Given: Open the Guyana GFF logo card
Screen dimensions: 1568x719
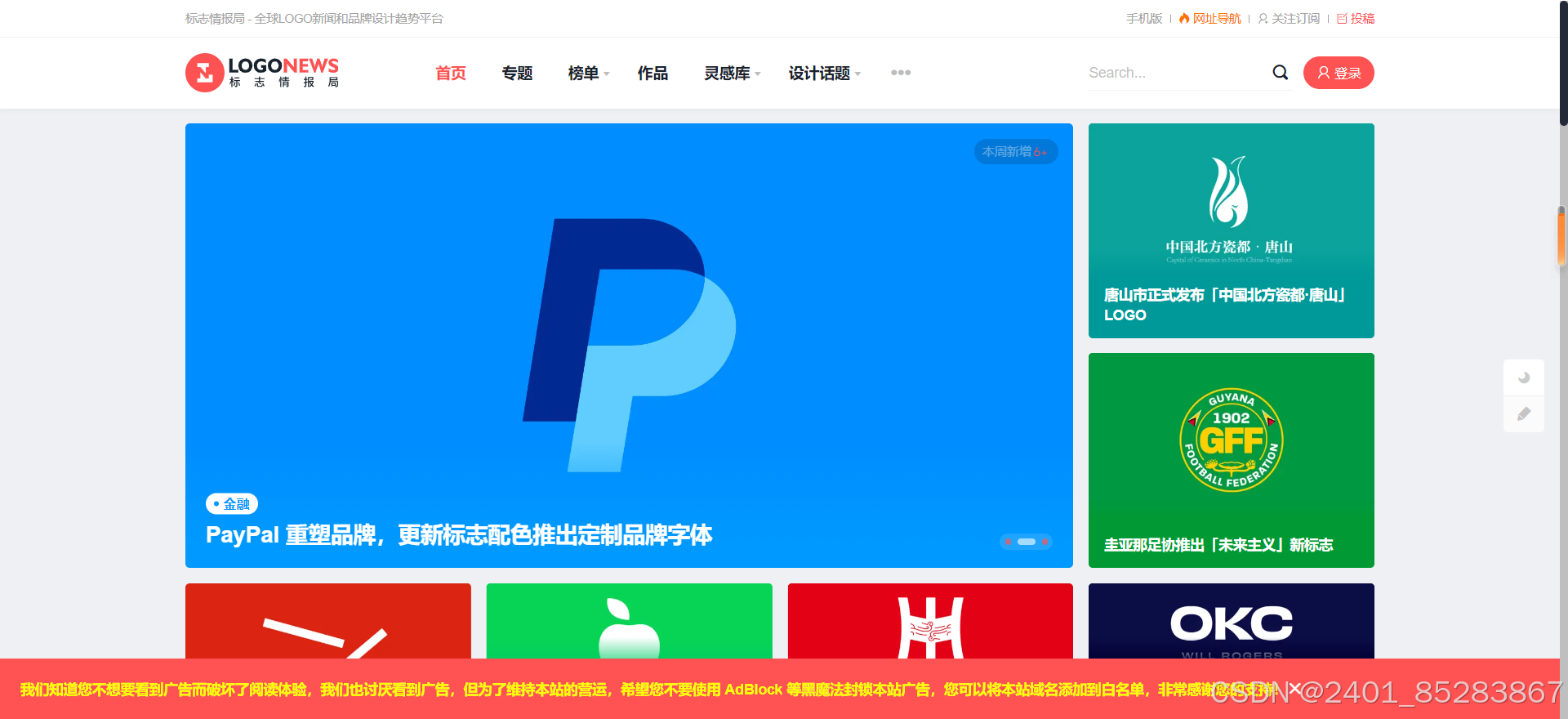Looking at the screenshot, I should click(x=1232, y=460).
